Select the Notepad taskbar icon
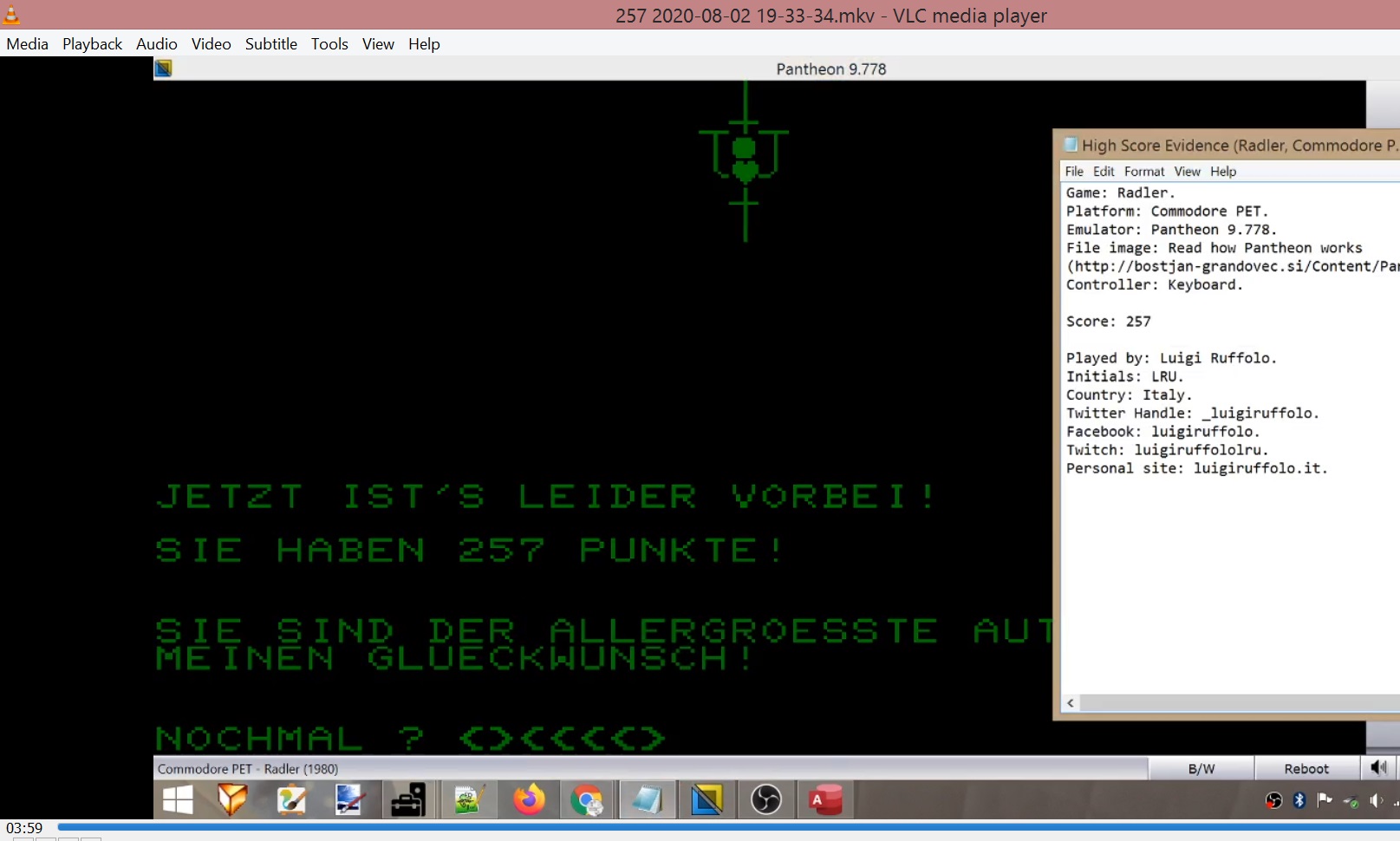 (x=647, y=799)
